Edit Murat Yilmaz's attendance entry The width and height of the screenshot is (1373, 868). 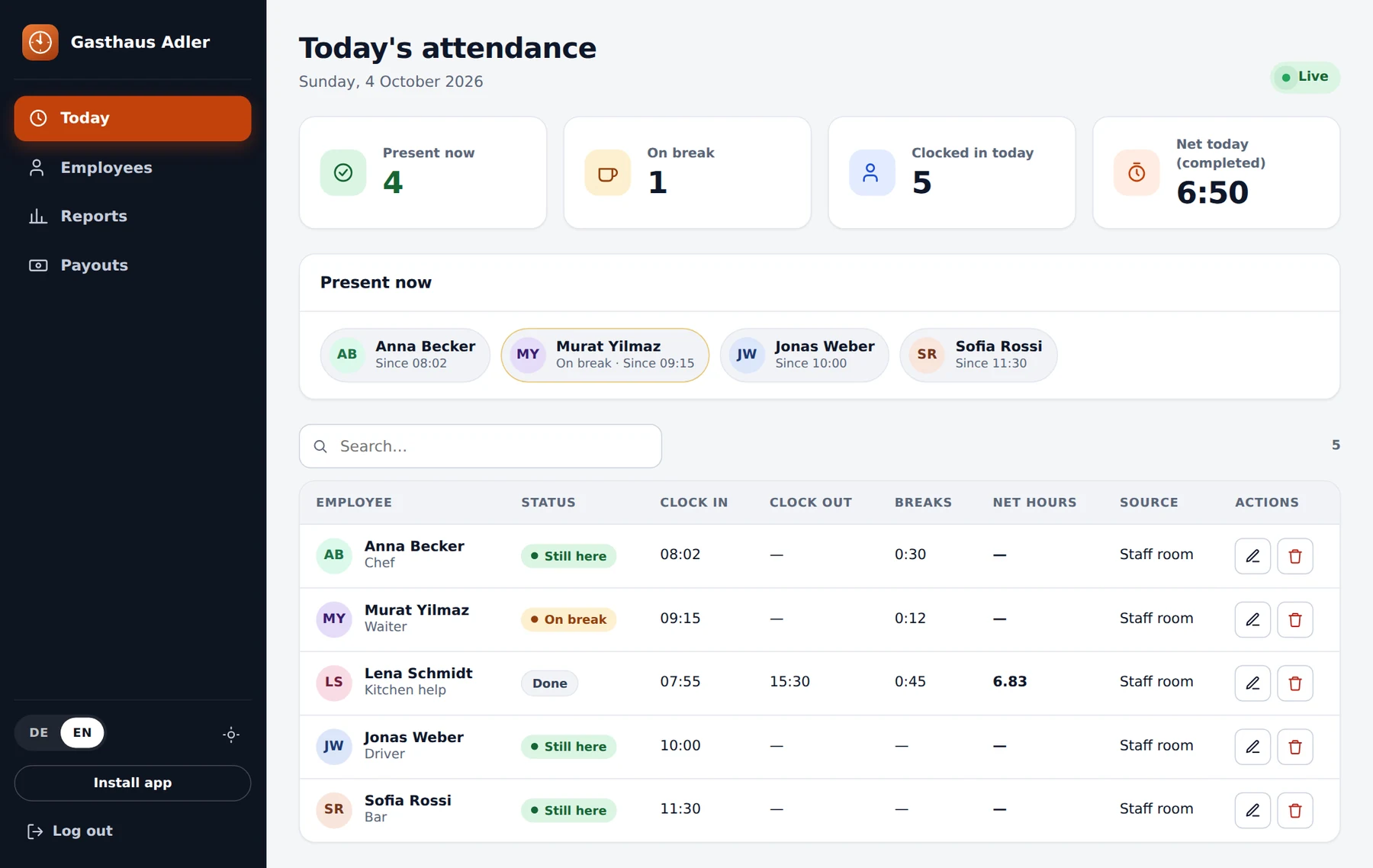coord(1252,619)
